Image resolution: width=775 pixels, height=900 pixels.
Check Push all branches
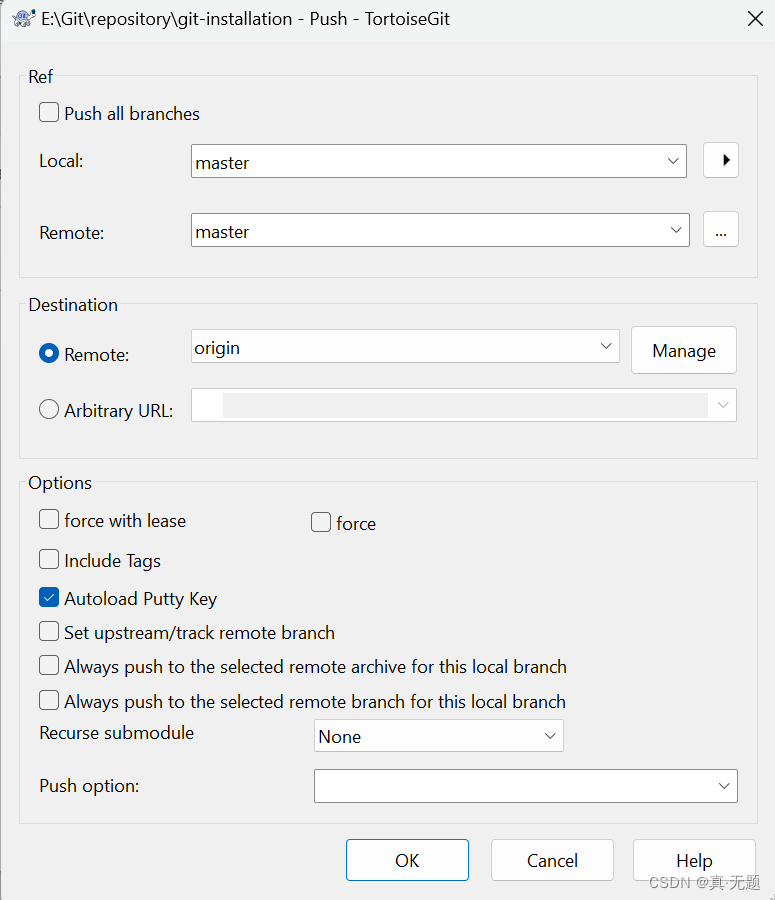point(48,112)
